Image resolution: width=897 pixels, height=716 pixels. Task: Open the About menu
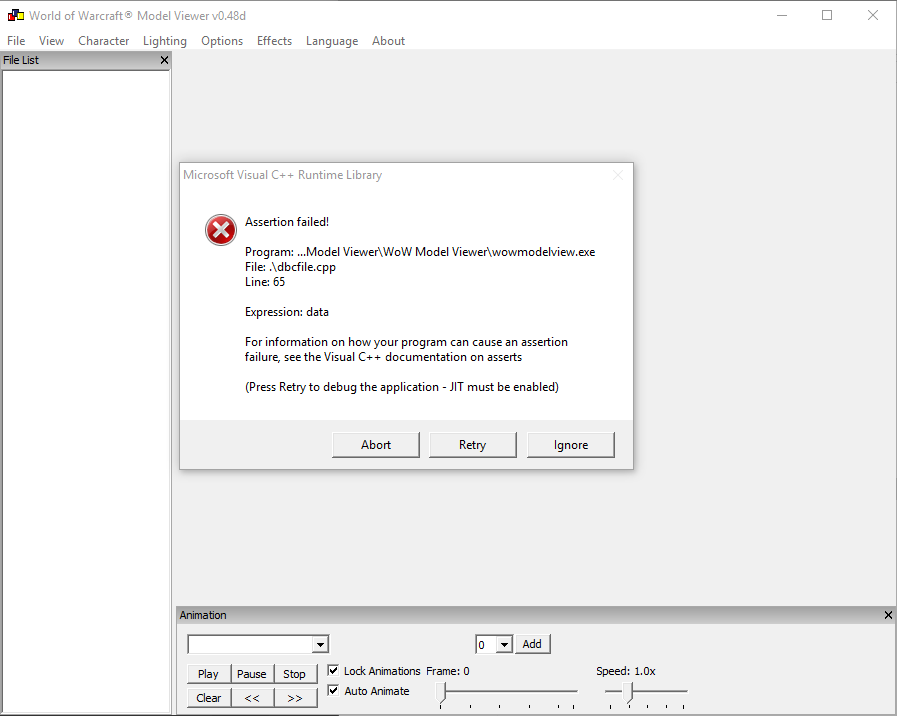tap(388, 41)
